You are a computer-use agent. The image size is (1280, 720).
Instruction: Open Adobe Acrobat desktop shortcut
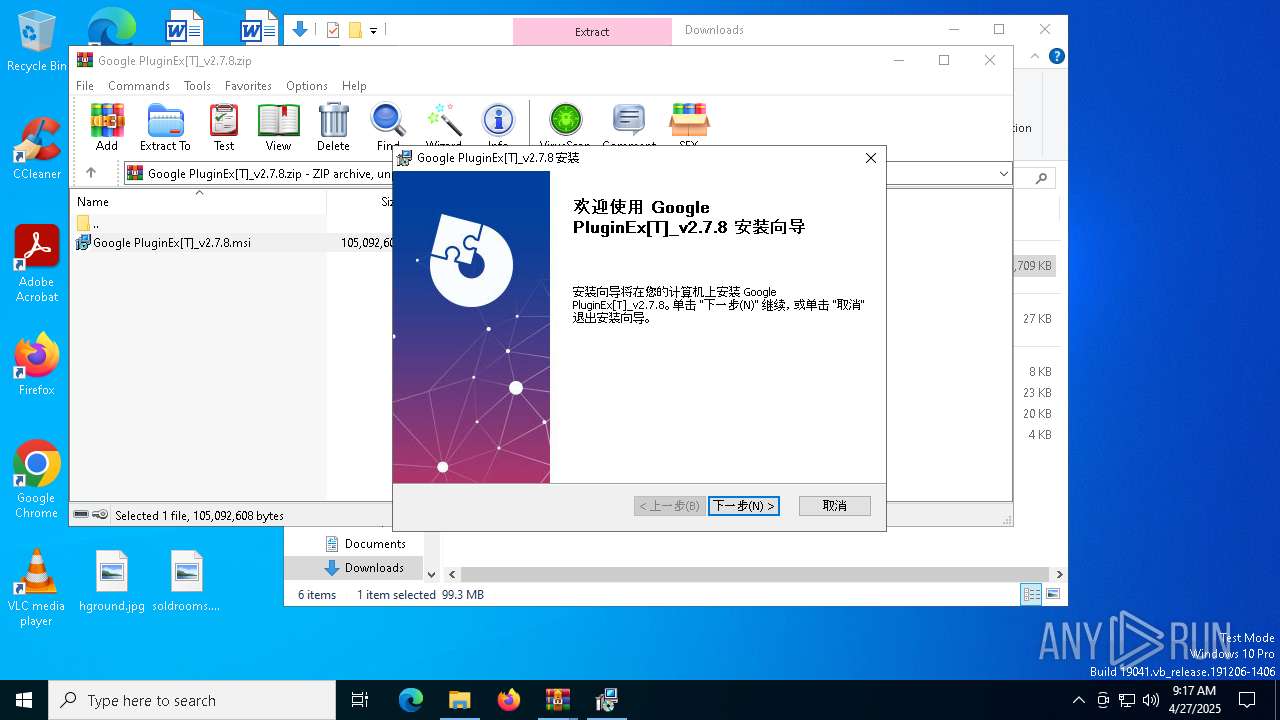(x=37, y=264)
